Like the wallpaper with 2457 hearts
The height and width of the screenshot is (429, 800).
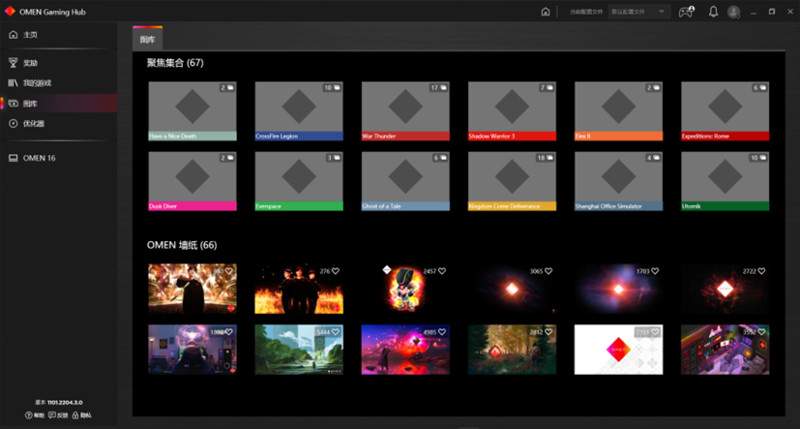tap(442, 271)
